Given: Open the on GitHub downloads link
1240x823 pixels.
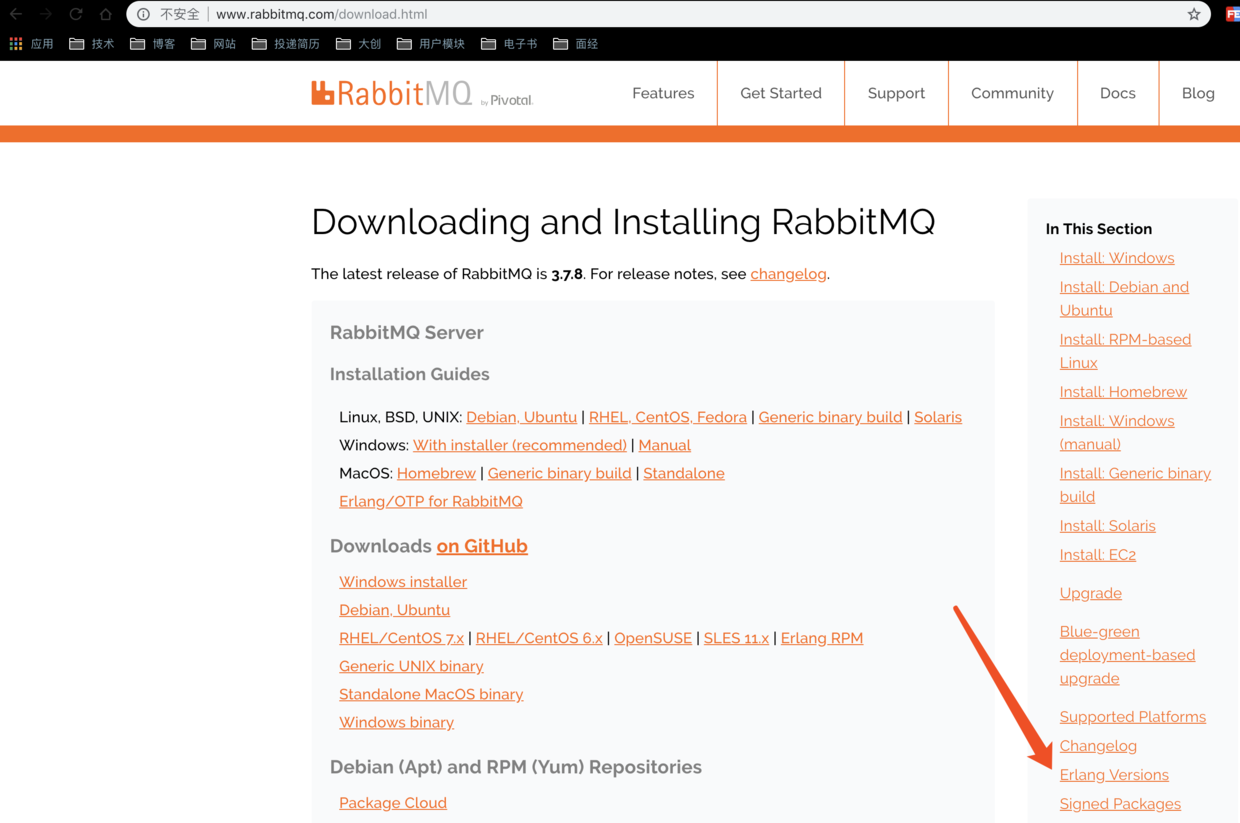Looking at the screenshot, I should tap(482, 546).
